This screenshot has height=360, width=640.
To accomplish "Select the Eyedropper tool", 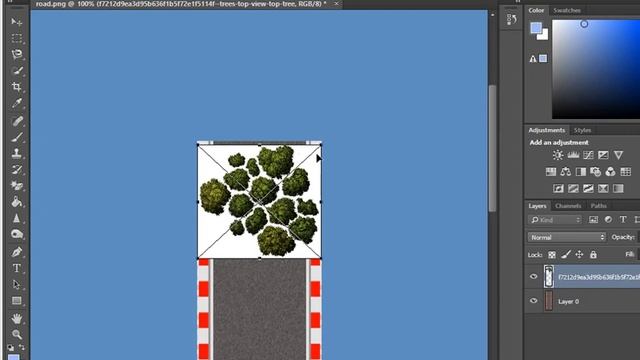I will pos(16,103).
